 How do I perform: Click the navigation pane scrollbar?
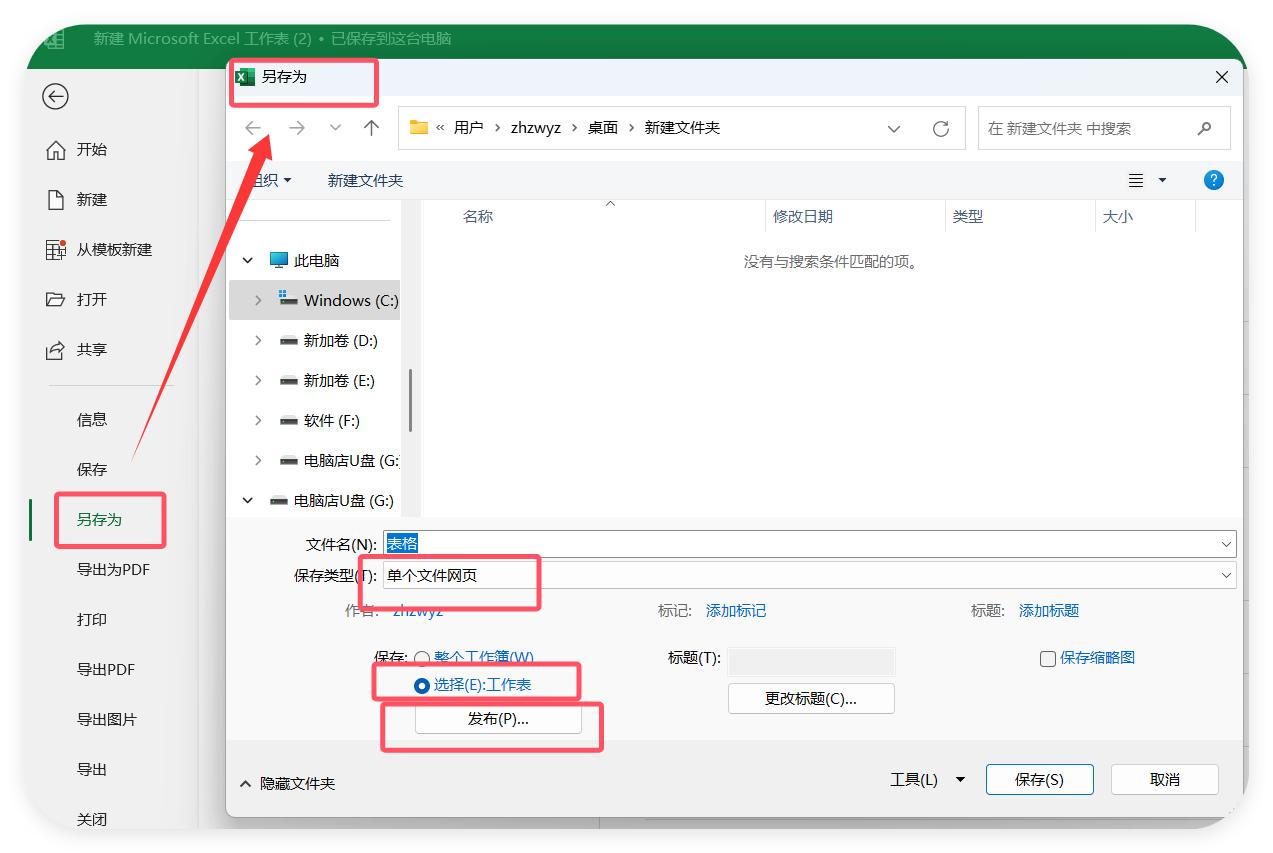pyautogui.click(x=411, y=400)
